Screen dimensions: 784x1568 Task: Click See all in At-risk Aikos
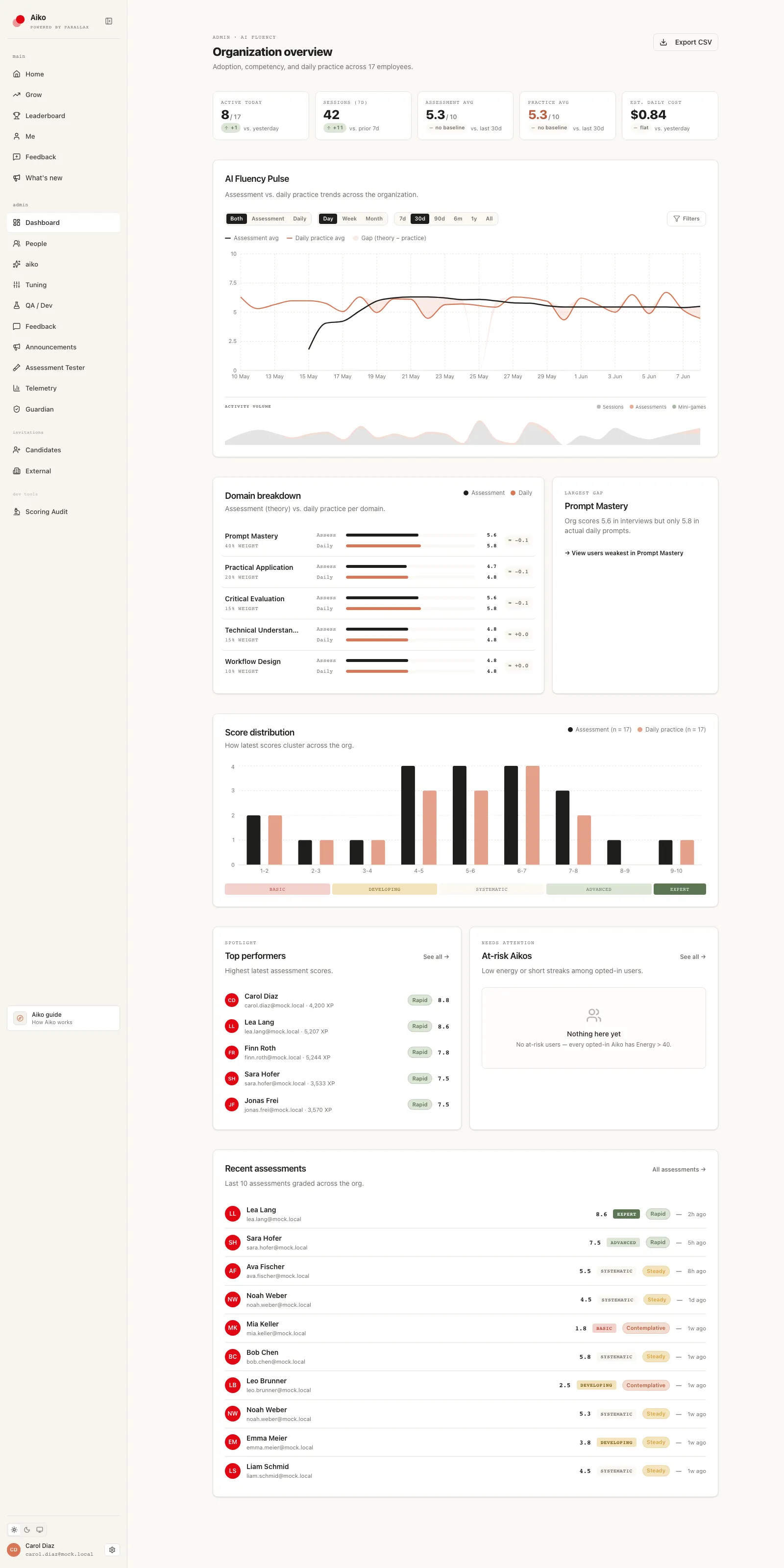coord(693,957)
